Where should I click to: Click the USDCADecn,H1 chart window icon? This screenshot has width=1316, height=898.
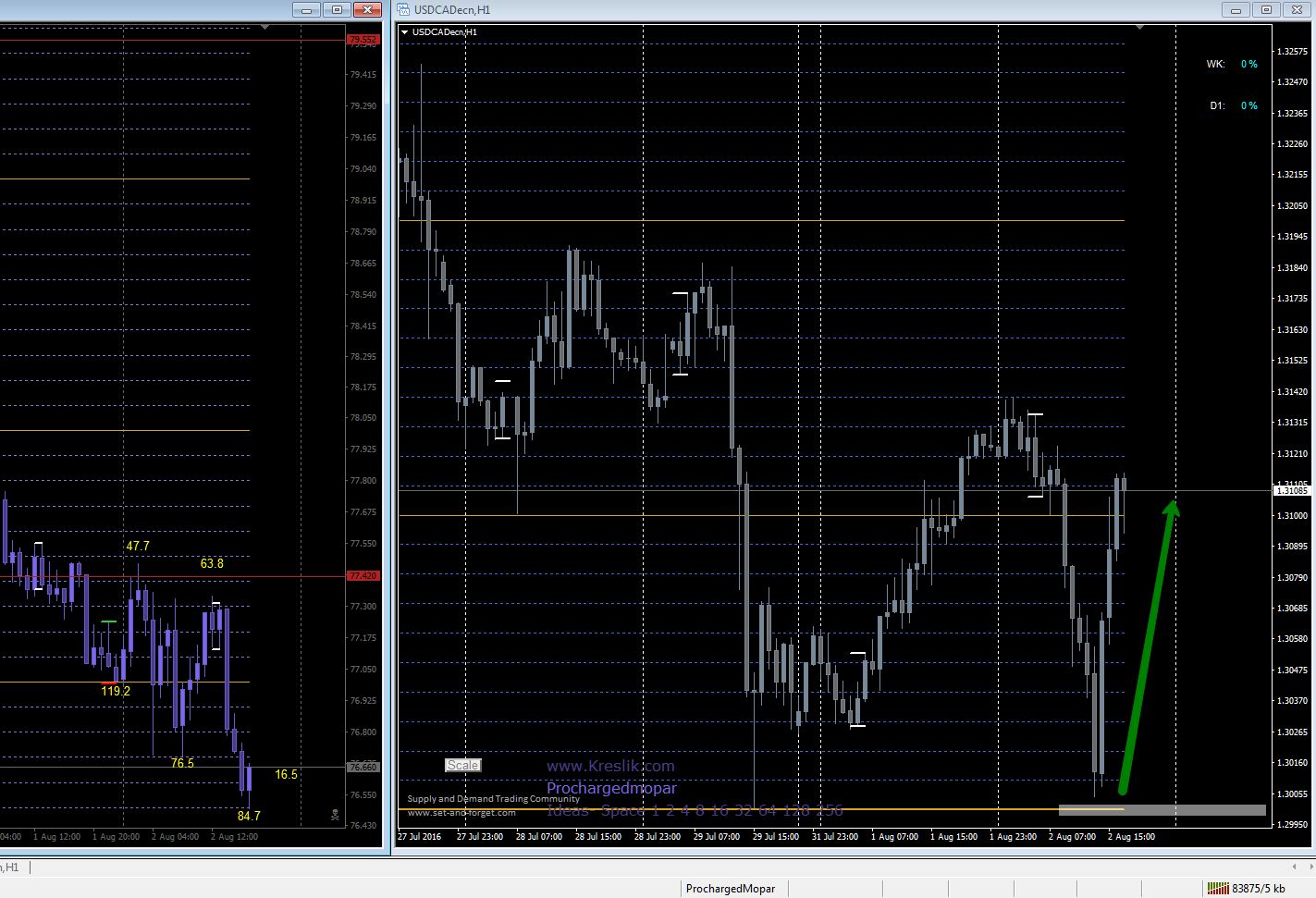click(x=404, y=10)
